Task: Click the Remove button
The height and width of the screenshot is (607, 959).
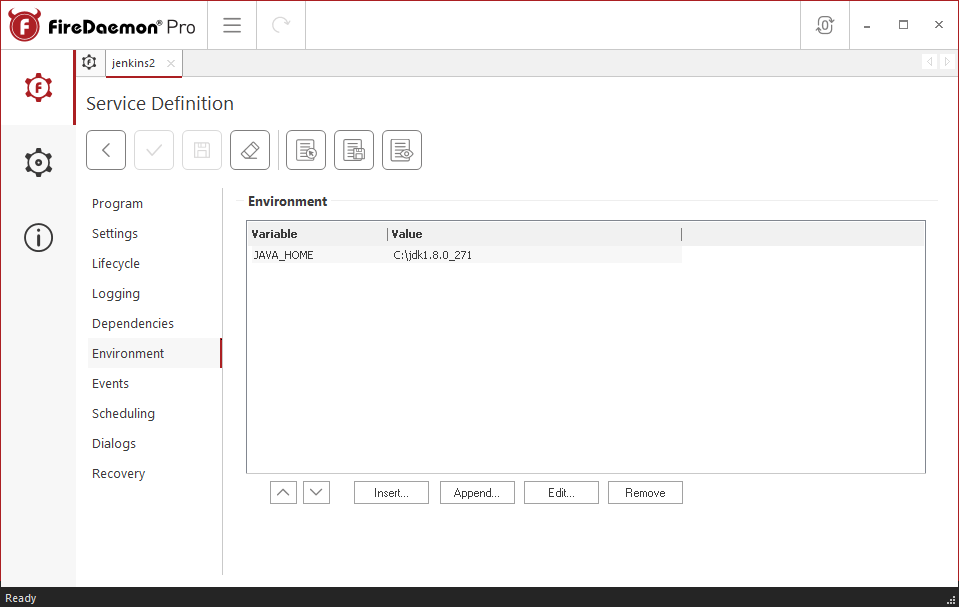Action: (645, 493)
